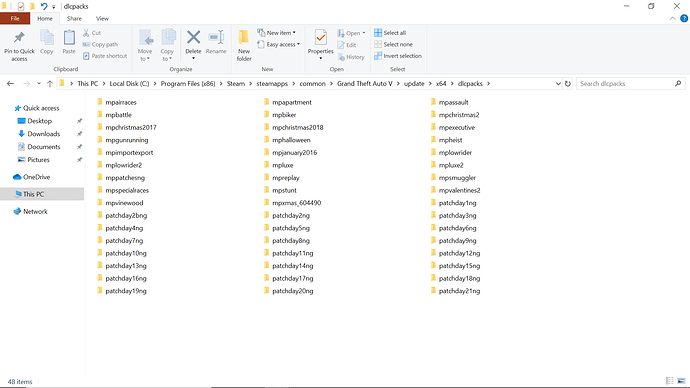
Task: Click the Edit icon in Open group
Action: [x=341, y=45]
